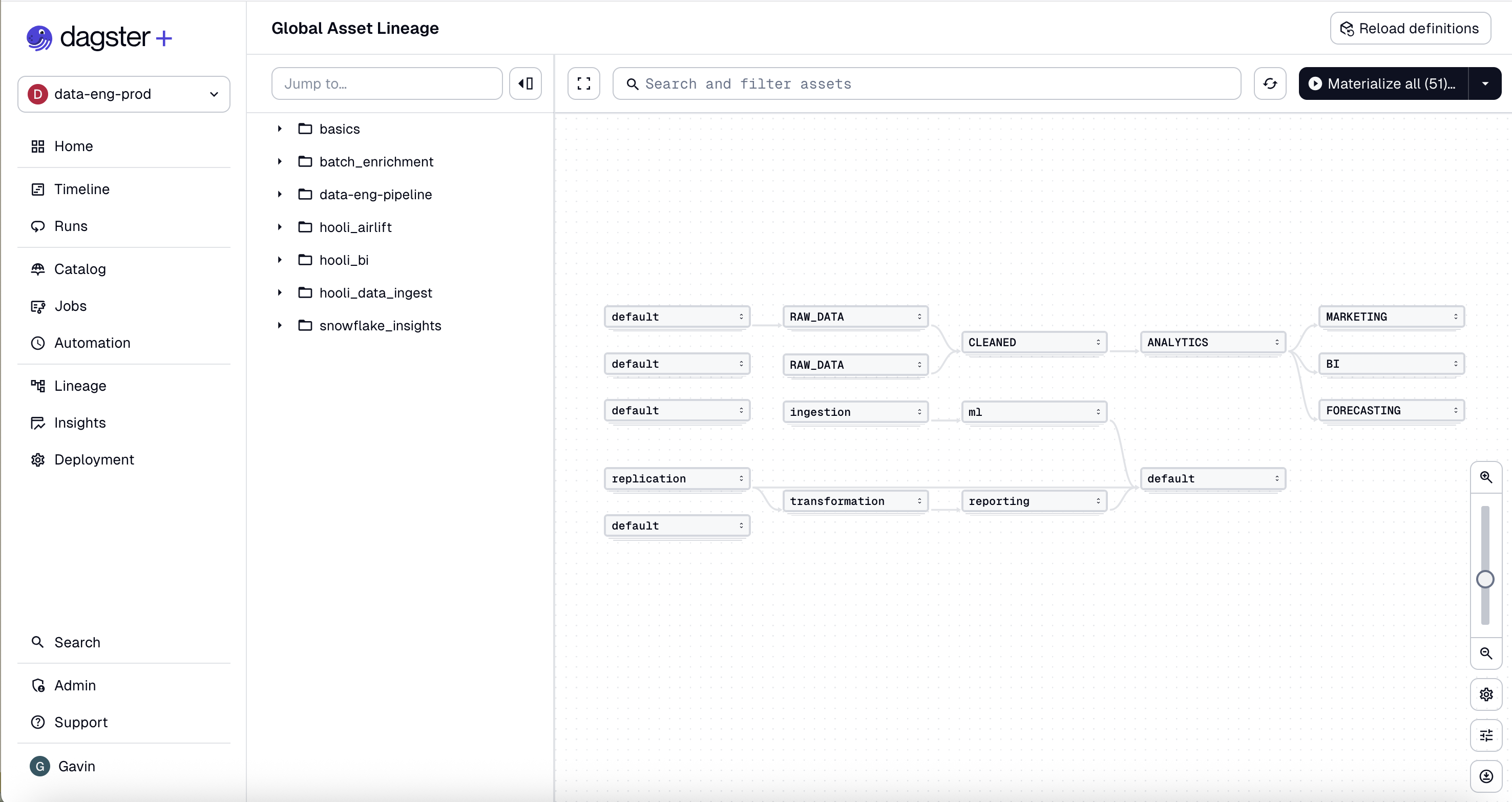This screenshot has height=802, width=1512.
Task: Refresh the asset graph
Action: tap(1270, 83)
